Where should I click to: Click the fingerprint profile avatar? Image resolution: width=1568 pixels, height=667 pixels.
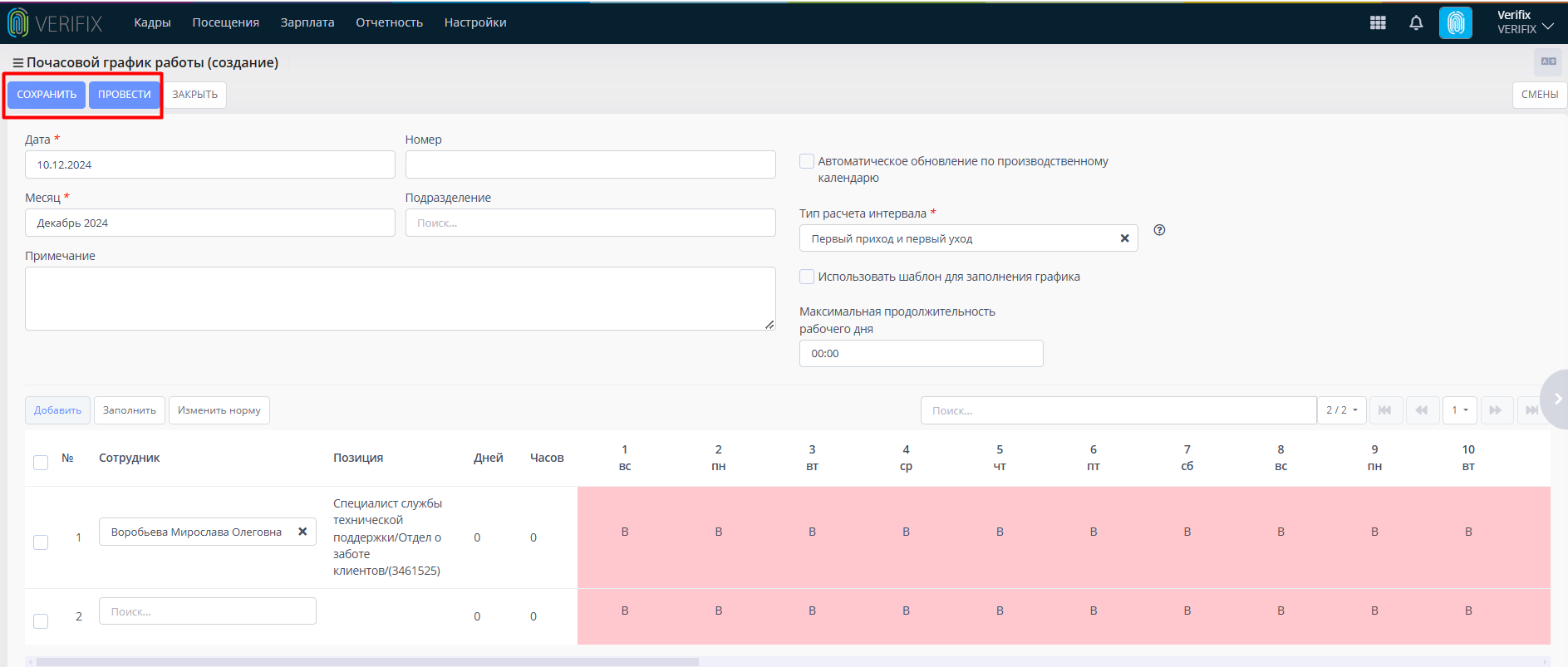pyautogui.click(x=1456, y=23)
